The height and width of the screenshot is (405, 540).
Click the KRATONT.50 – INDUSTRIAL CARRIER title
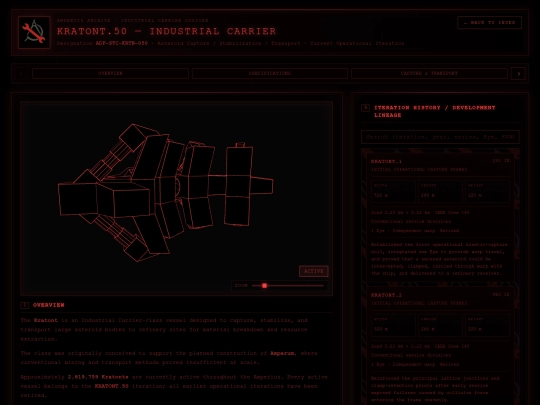tap(166, 31)
